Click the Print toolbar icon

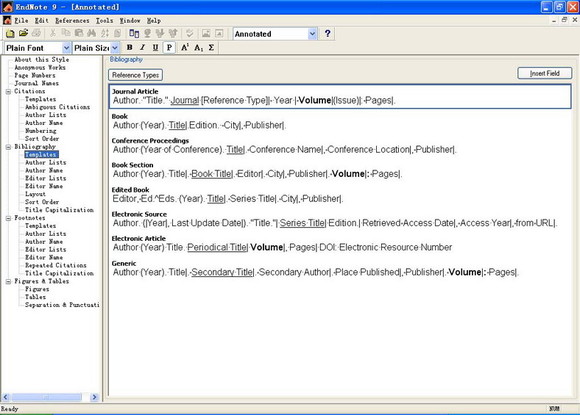36,33
